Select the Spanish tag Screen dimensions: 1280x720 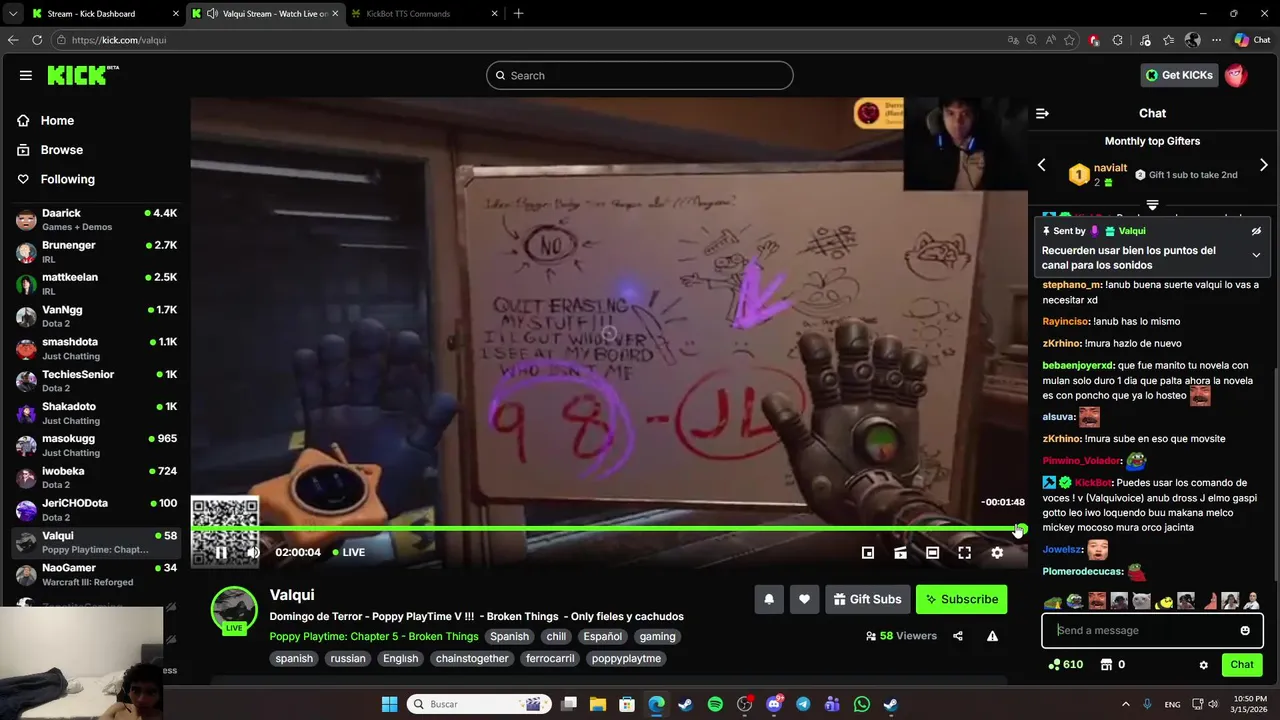click(509, 636)
